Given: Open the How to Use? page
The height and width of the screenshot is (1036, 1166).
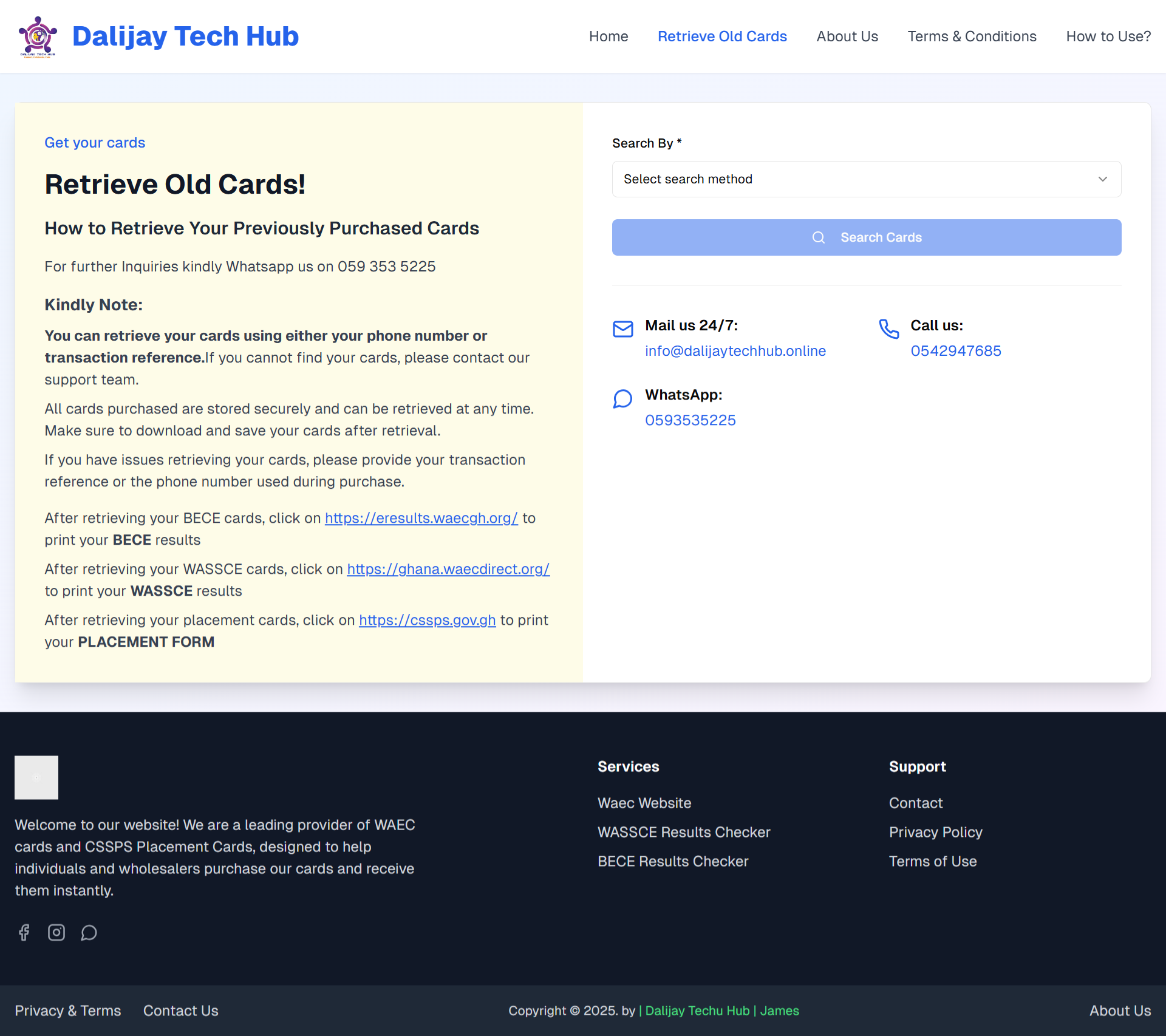Looking at the screenshot, I should tap(1108, 36).
